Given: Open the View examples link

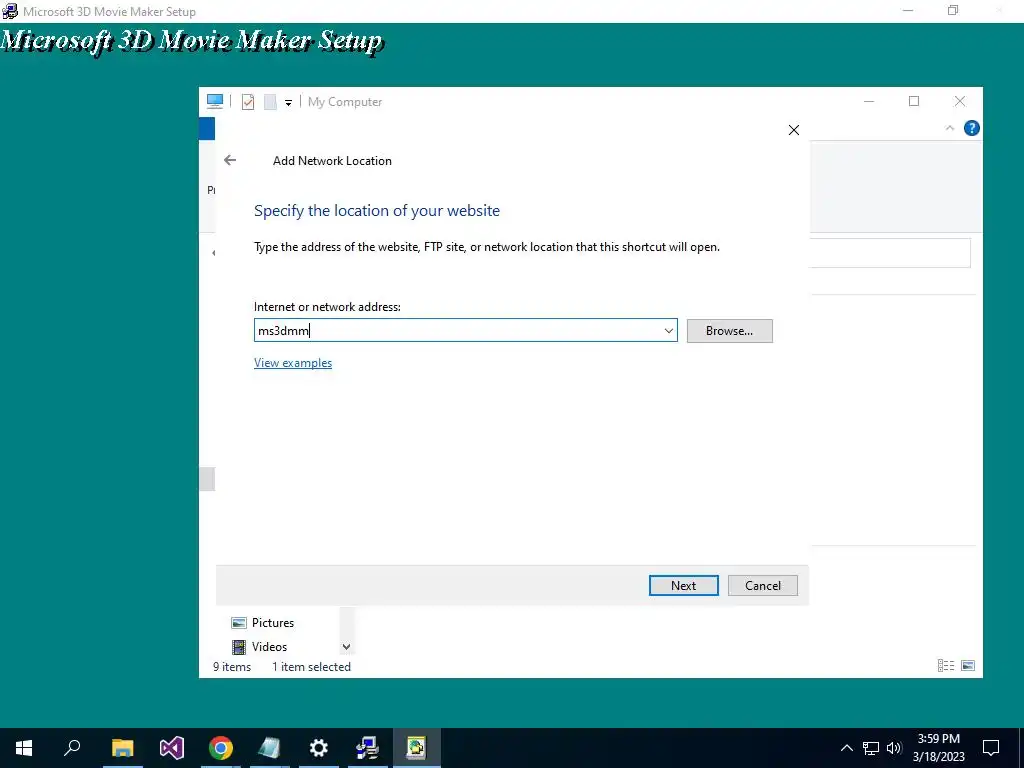Looking at the screenshot, I should [x=293, y=362].
